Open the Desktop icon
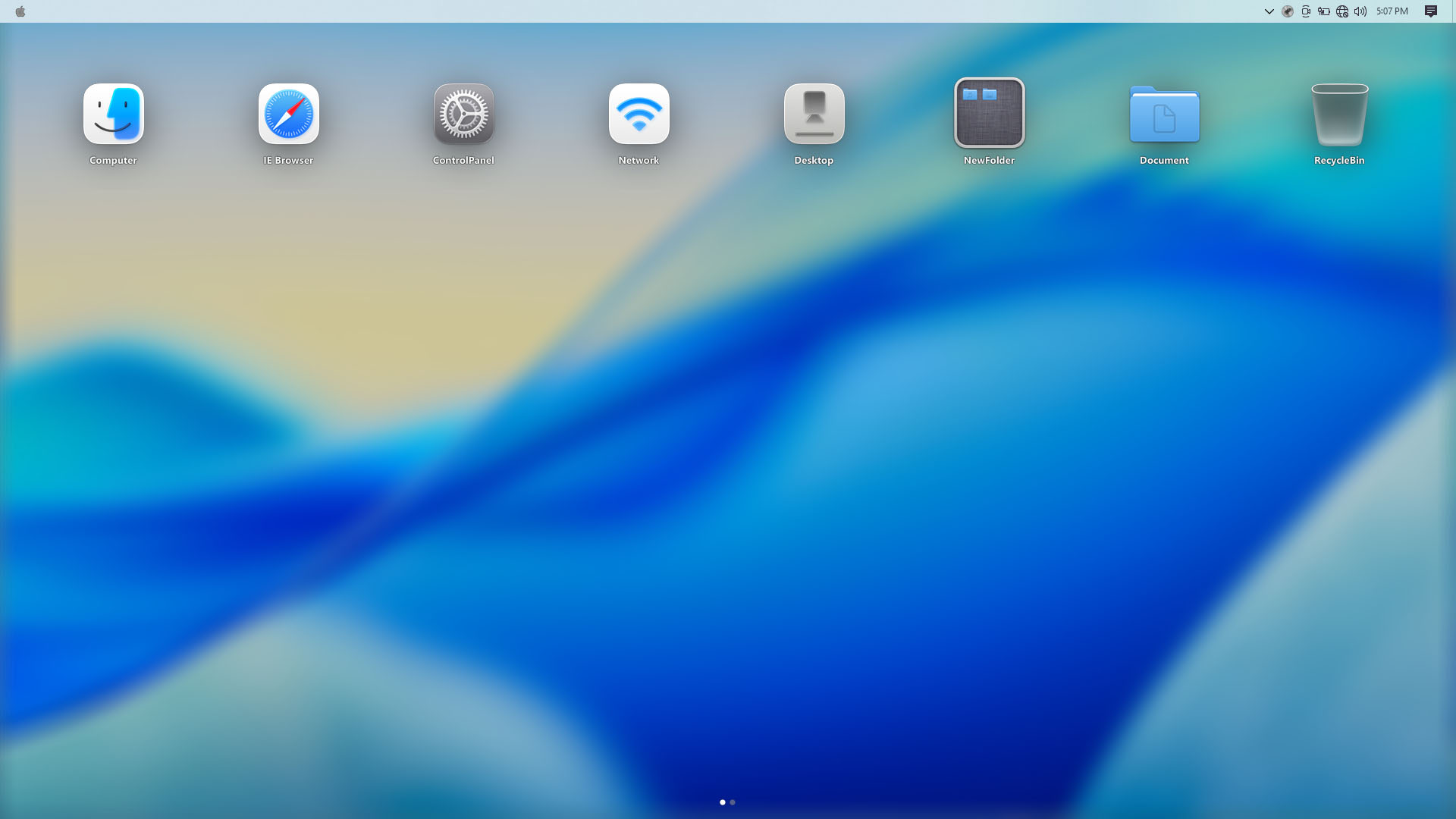Screen dimensions: 1456x819 pyautogui.click(x=814, y=115)
